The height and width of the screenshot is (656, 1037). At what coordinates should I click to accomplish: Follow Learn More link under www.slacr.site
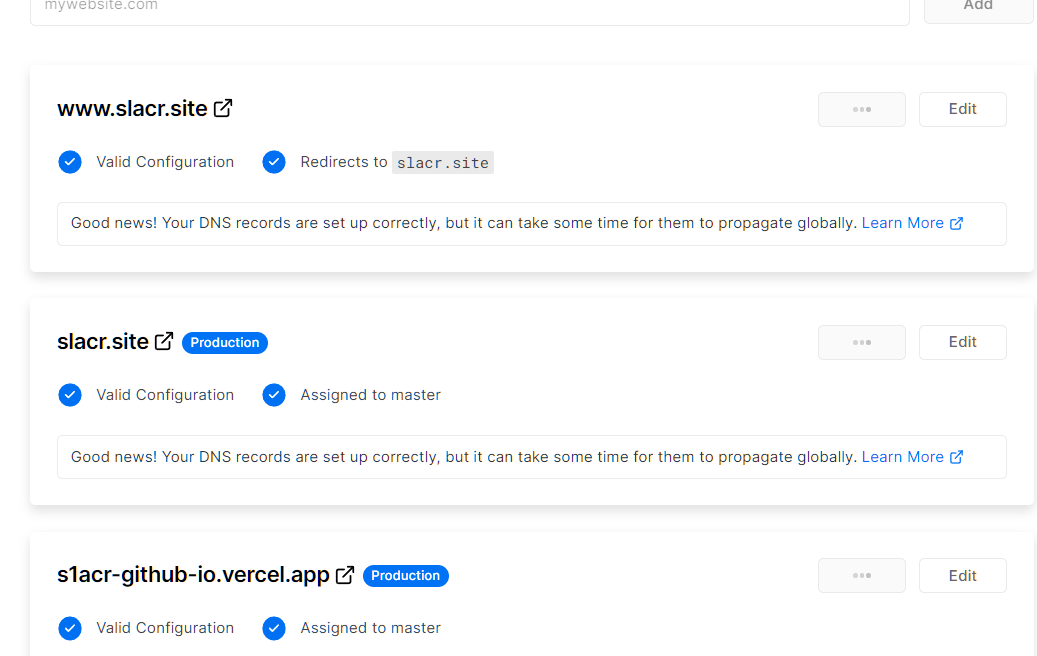pyautogui.click(x=912, y=223)
